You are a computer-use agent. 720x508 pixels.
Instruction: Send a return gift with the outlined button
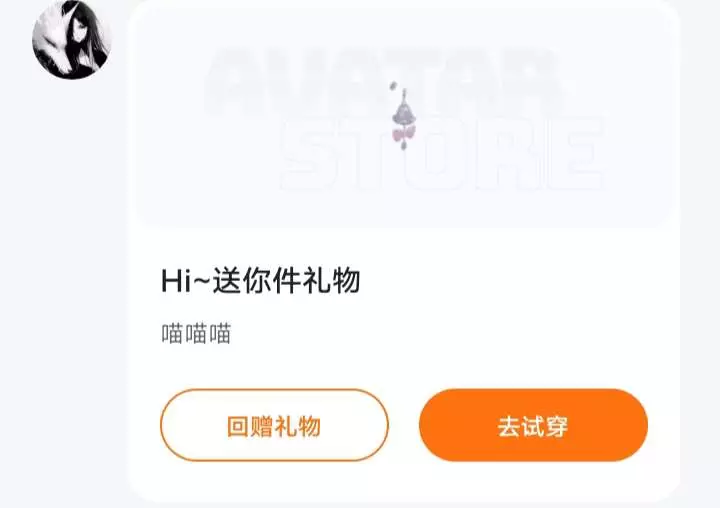274,425
